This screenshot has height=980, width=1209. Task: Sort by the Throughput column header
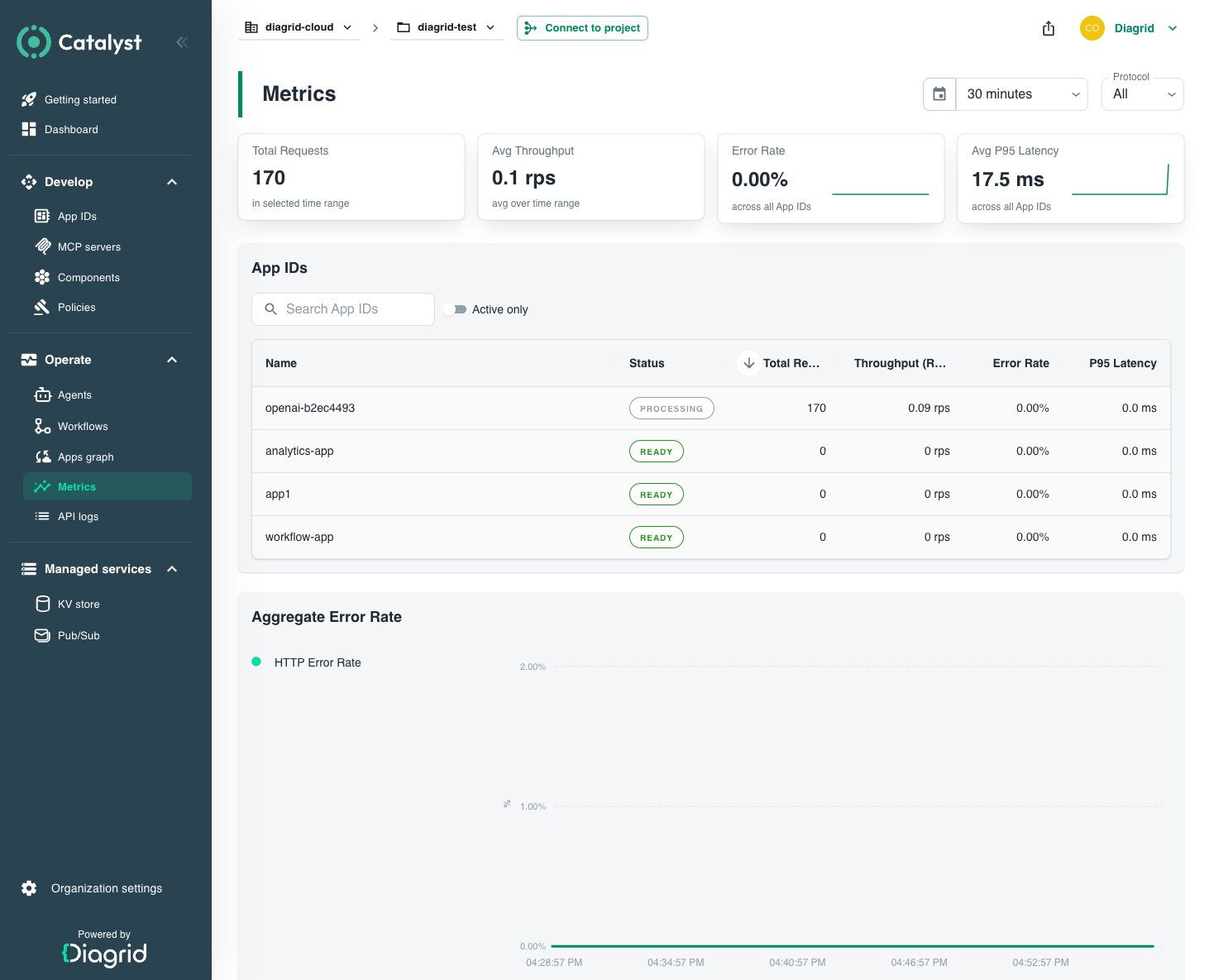coord(900,363)
